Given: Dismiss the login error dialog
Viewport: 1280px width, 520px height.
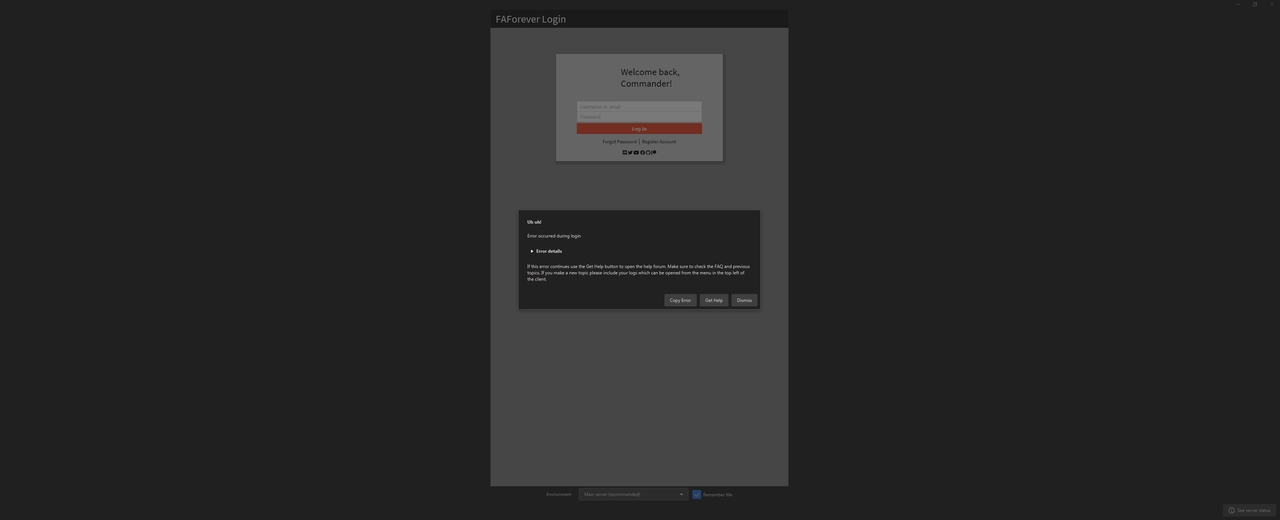Looking at the screenshot, I should point(744,300).
